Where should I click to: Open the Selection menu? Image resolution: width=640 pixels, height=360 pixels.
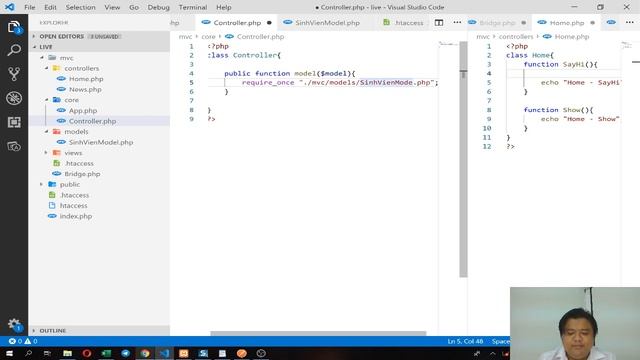pos(80,7)
